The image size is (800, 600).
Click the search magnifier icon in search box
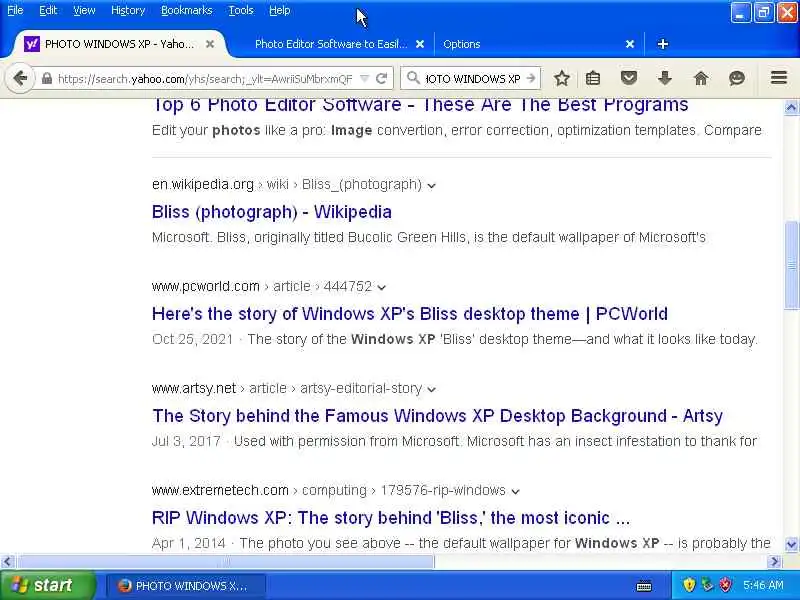click(x=413, y=78)
